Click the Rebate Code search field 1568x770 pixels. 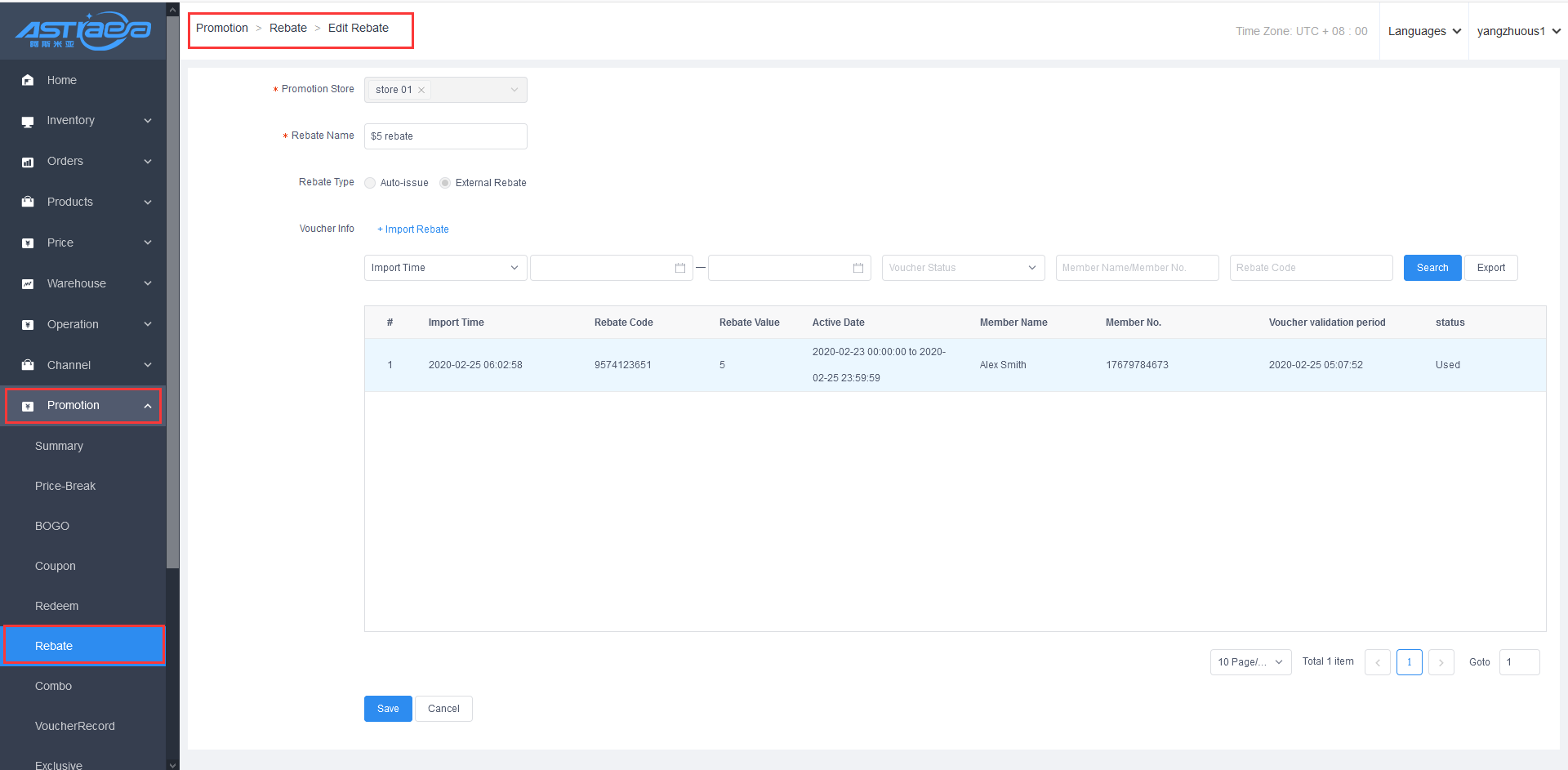[x=1310, y=268]
